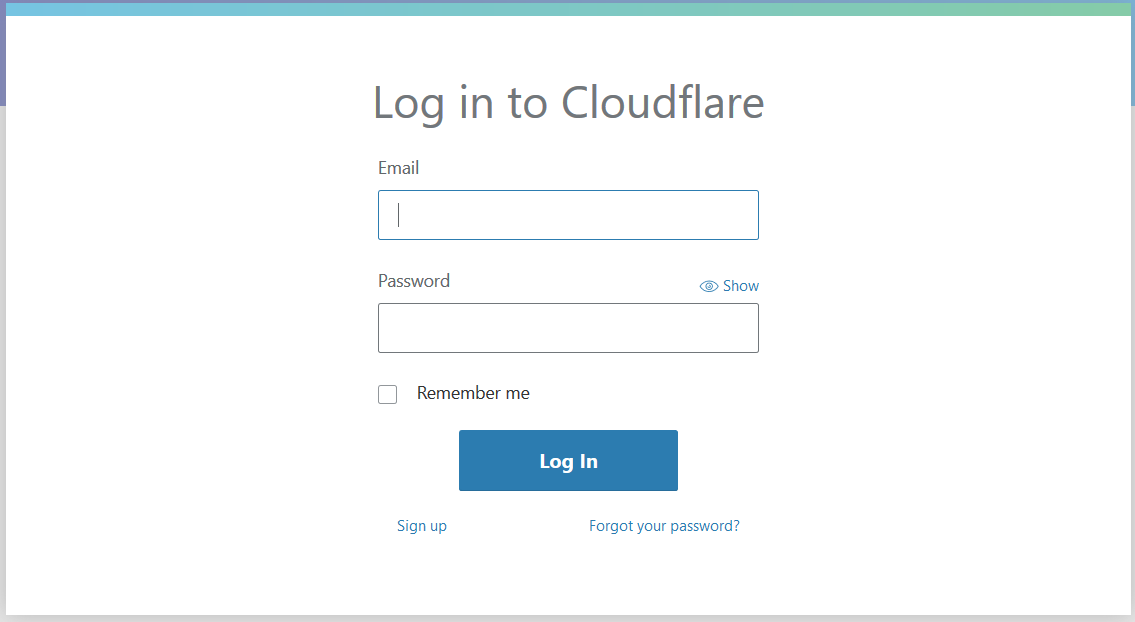The image size is (1135, 622).
Task: Focus the Email input field
Action: [568, 215]
